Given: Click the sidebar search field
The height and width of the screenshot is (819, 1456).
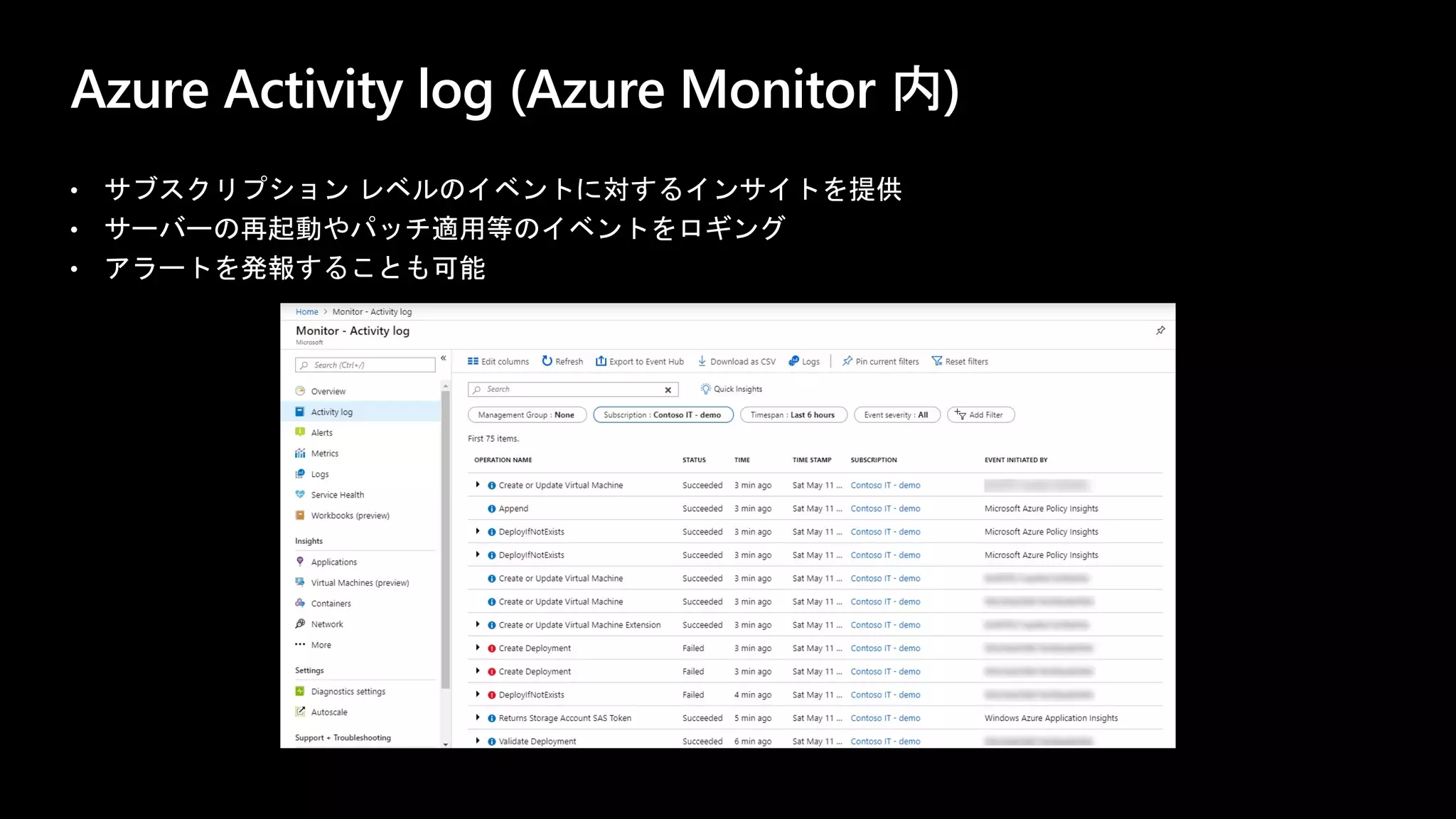Looking at the screenshot, I should tap(365, 365).
